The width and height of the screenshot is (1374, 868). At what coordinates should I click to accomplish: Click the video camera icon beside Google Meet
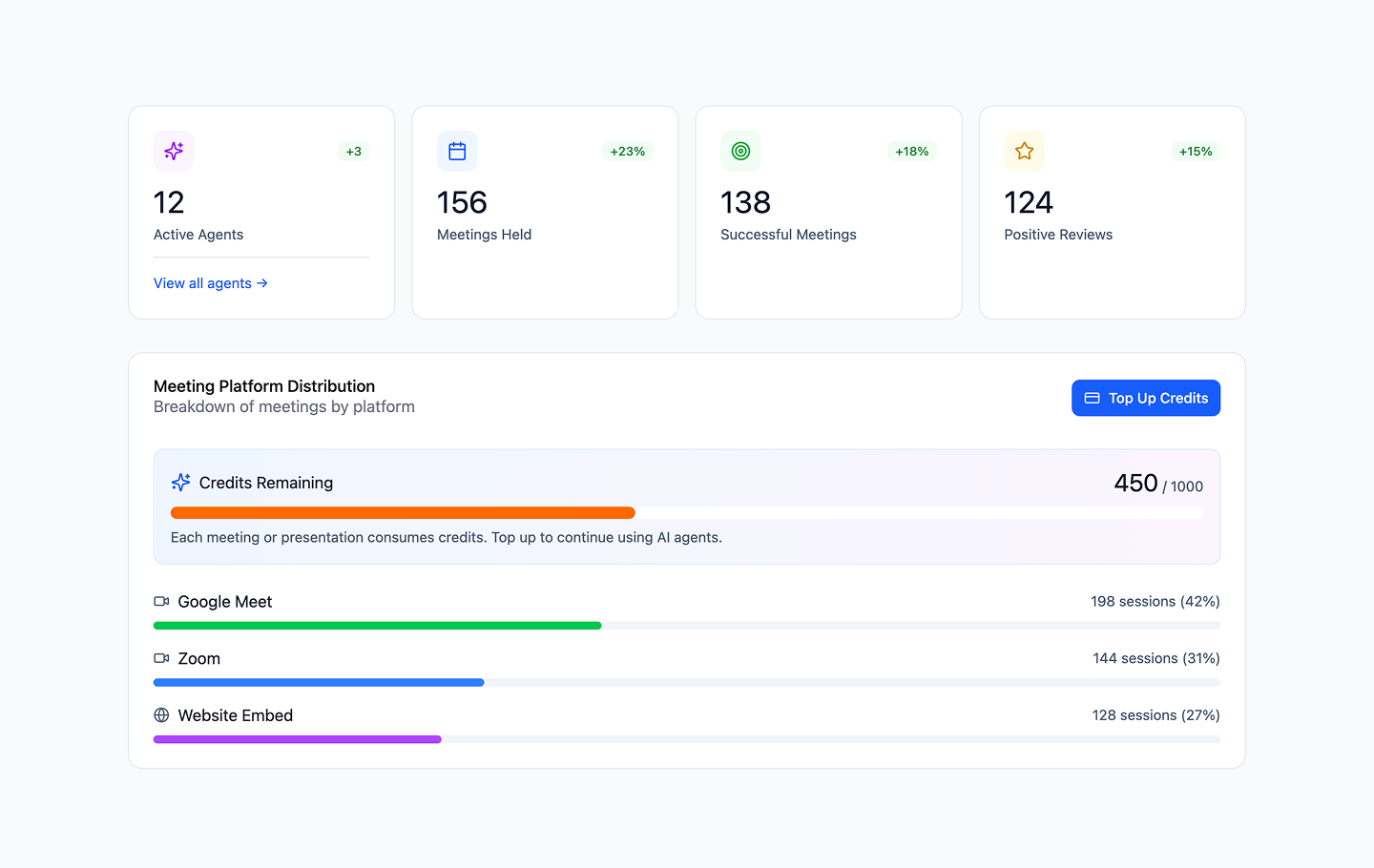tap(161, 602)
